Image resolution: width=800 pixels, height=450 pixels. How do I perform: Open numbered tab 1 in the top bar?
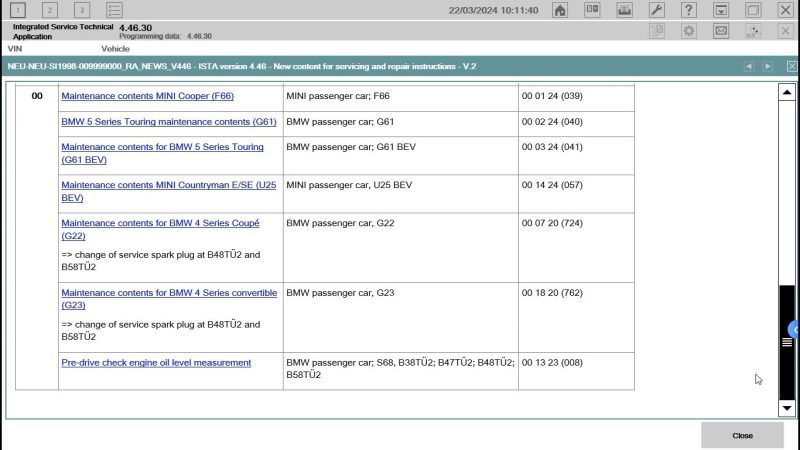(17, 10)
